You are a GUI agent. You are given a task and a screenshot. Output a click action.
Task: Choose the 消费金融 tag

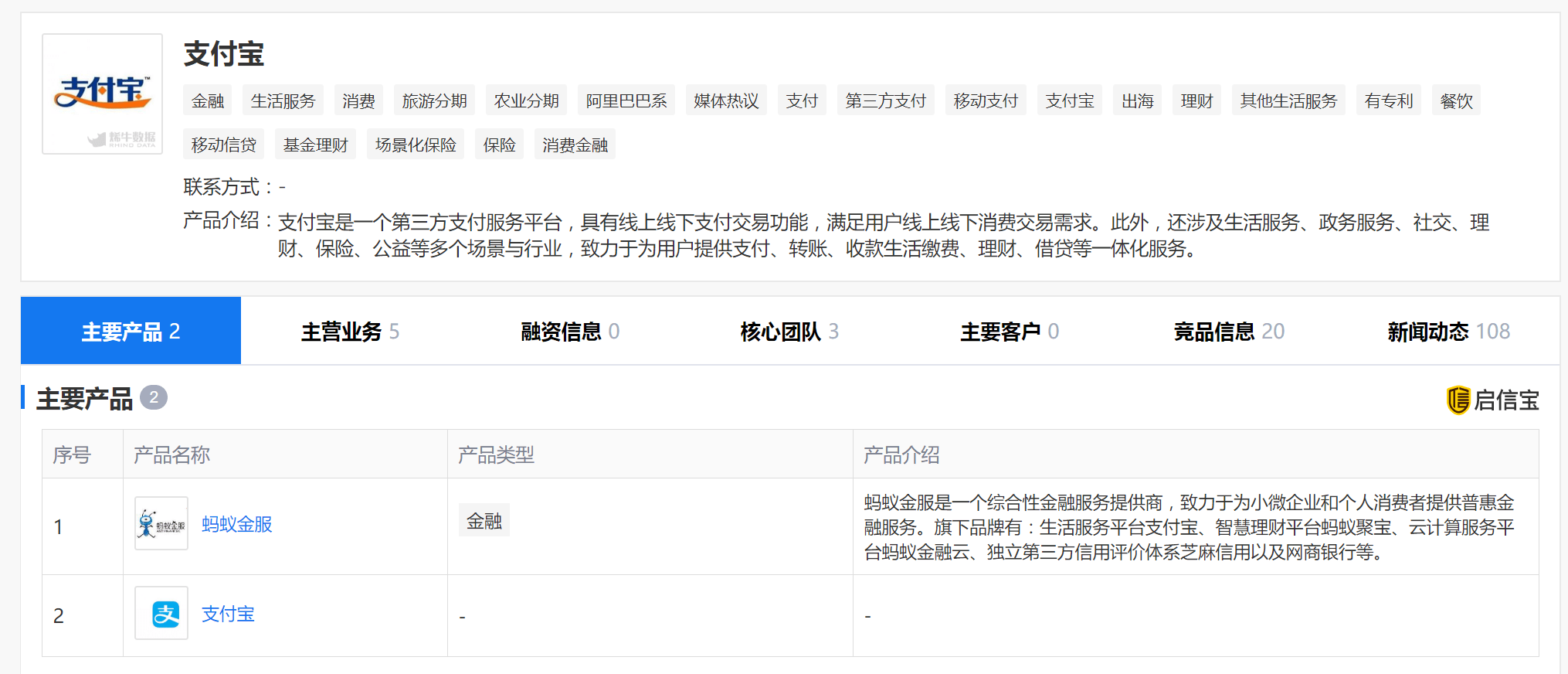[575, 145]
